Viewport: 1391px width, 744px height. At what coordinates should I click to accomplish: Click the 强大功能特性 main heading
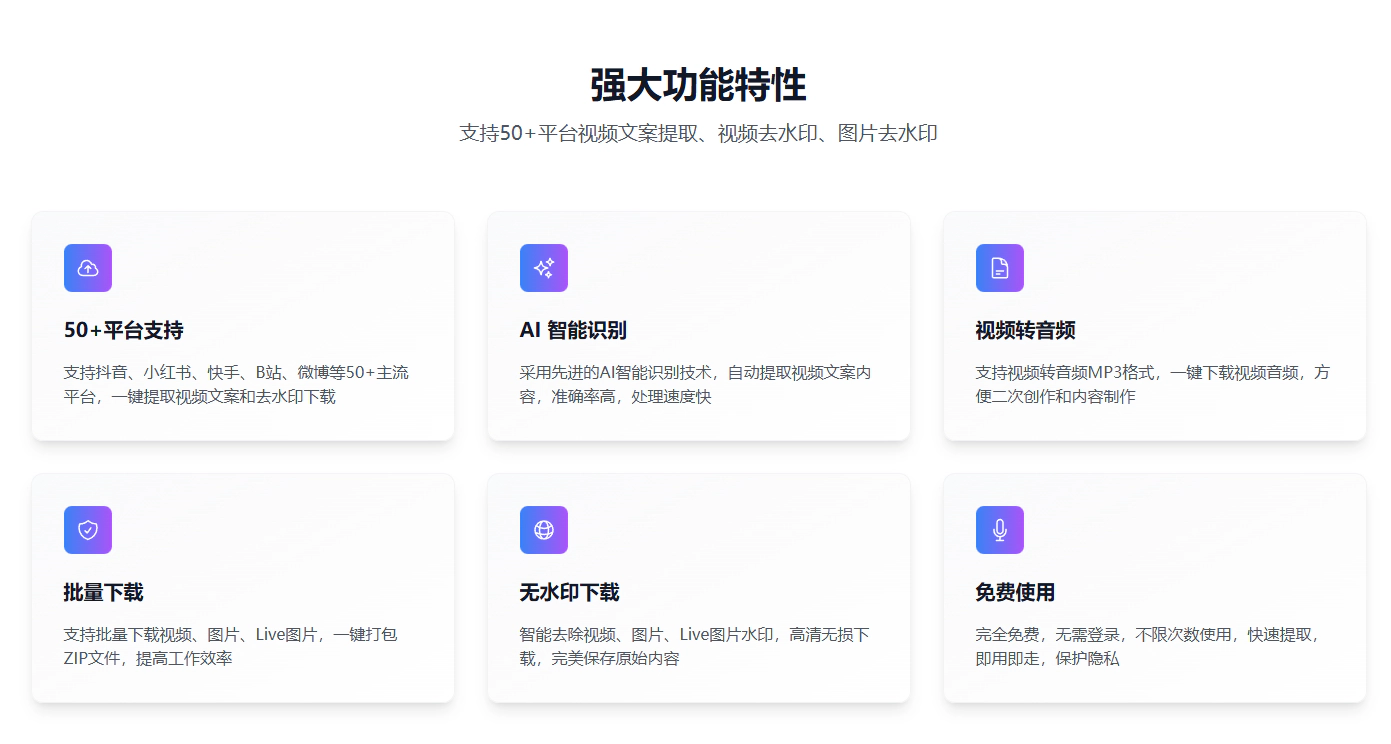[698, 85]
